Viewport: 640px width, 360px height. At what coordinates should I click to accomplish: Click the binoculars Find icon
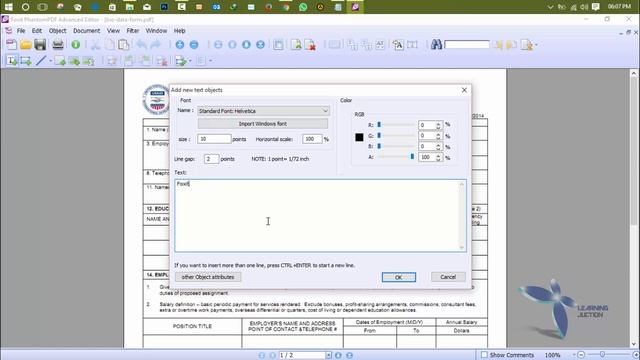tap(436, 44)
